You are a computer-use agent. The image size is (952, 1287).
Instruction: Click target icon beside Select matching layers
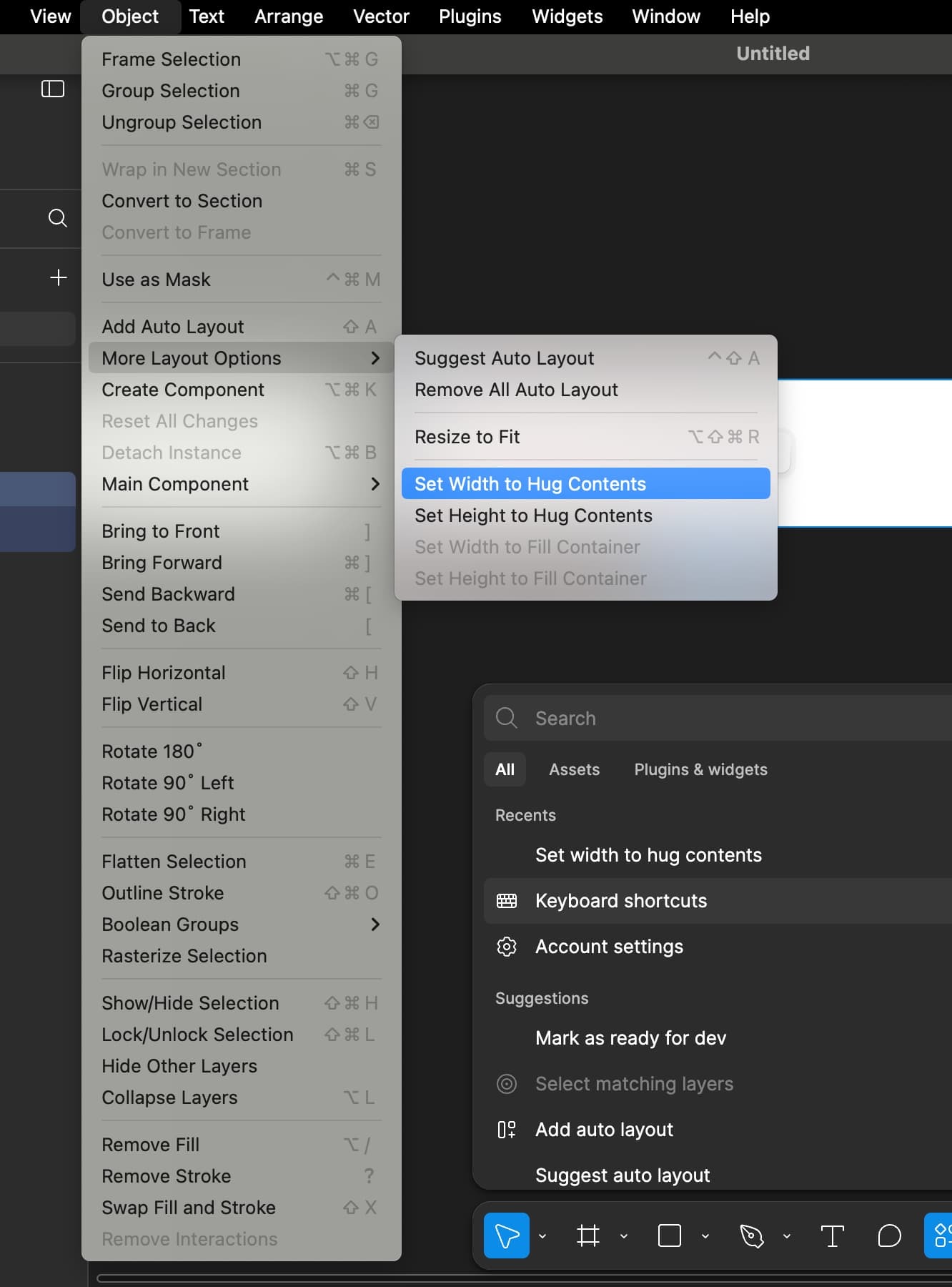point(507,1084)
